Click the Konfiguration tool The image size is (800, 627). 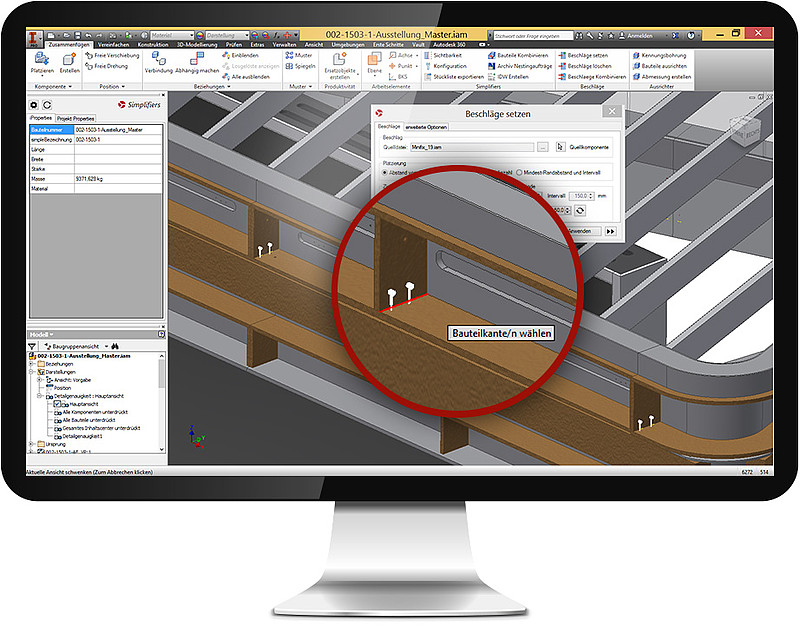click(445, 66)
